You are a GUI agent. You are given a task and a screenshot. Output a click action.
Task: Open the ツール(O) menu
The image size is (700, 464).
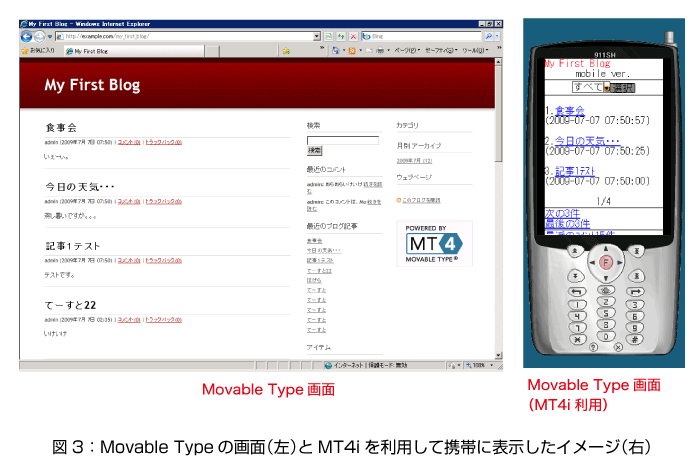click(475, 50)
